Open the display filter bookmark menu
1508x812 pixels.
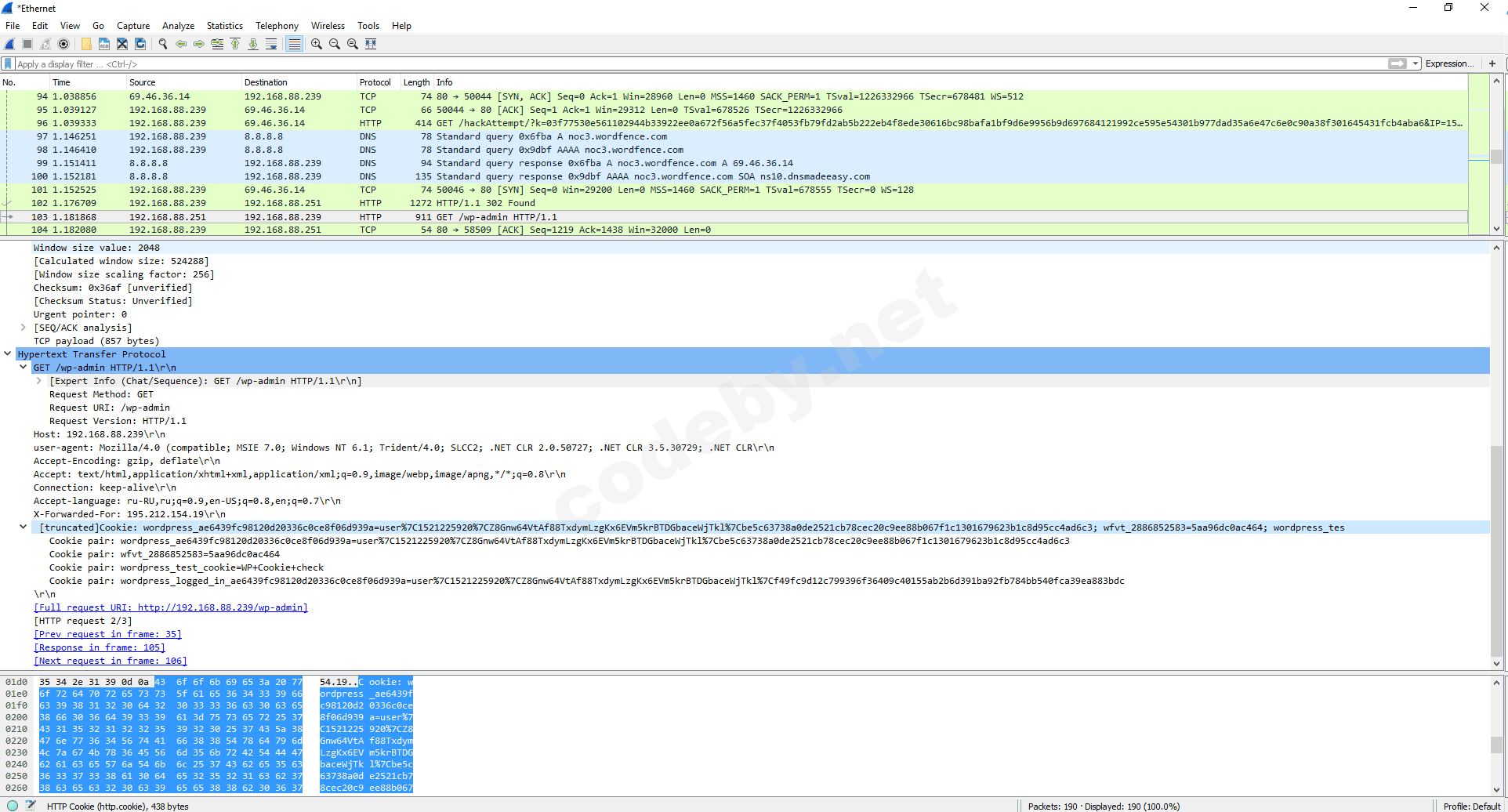tap(8, 63)
